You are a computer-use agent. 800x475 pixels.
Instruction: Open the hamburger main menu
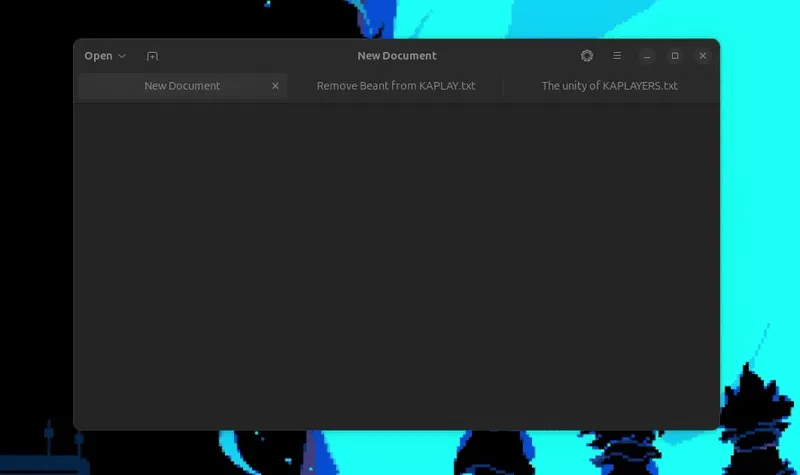point(617,56)
